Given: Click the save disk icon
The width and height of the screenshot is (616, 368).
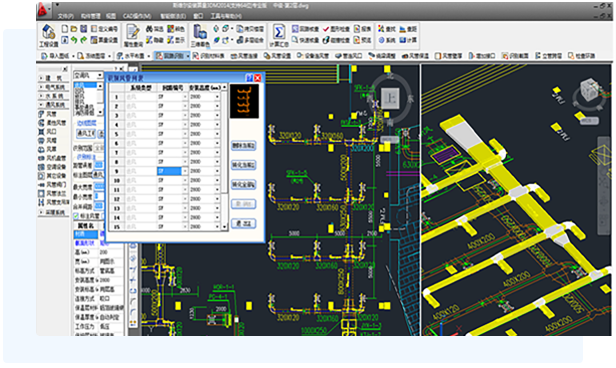Looking at the screenshot, I should pos(84,29).
